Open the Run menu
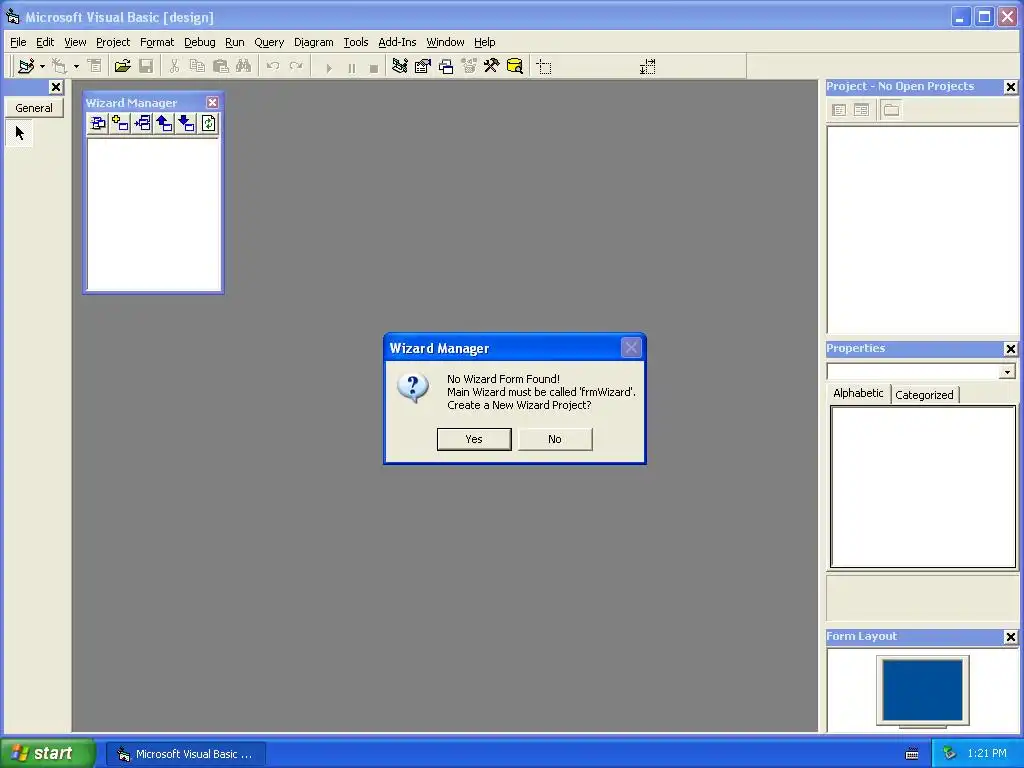The image size is (1024, 768). coord(234,42)
